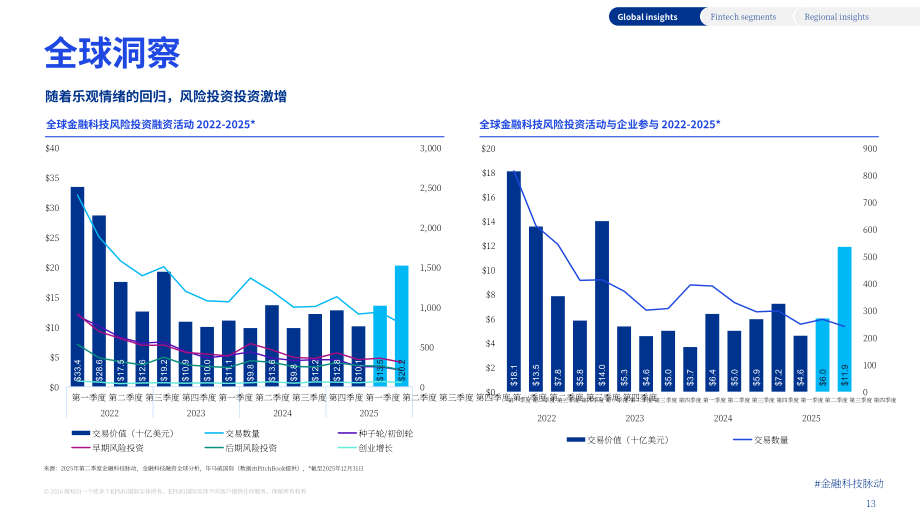Select left chart title 全球金融科技风险投资融资活动 2022-2025*
The height and width of the screenshot is (518, 920).
pos(151,124)
